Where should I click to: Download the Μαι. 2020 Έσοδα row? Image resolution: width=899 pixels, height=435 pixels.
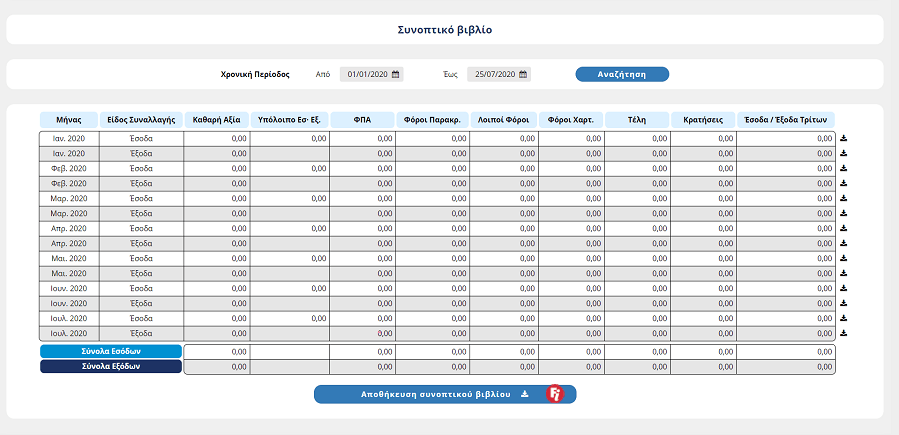[x=843, y=258]
